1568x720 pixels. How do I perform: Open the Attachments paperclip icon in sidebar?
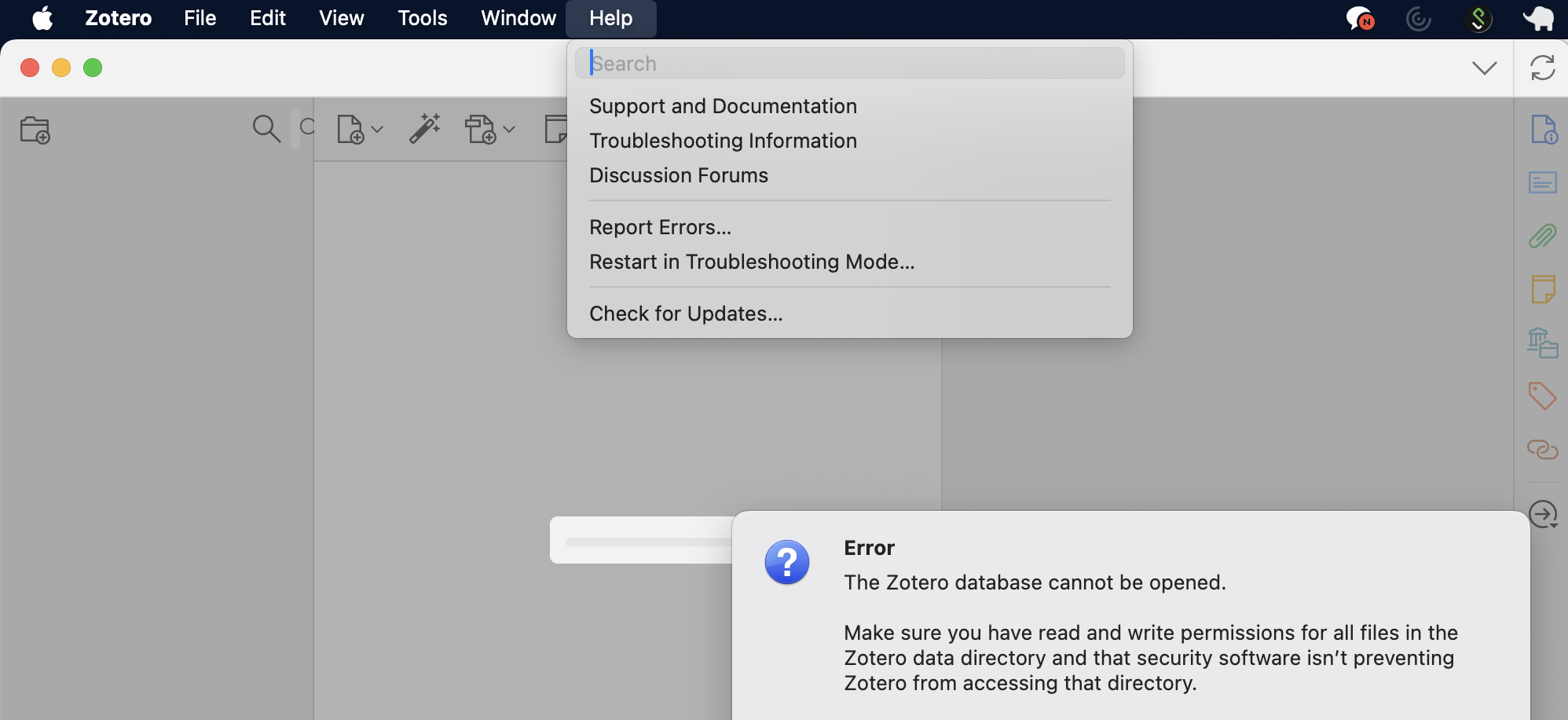pyautogui.click(x=1543, y=236)
